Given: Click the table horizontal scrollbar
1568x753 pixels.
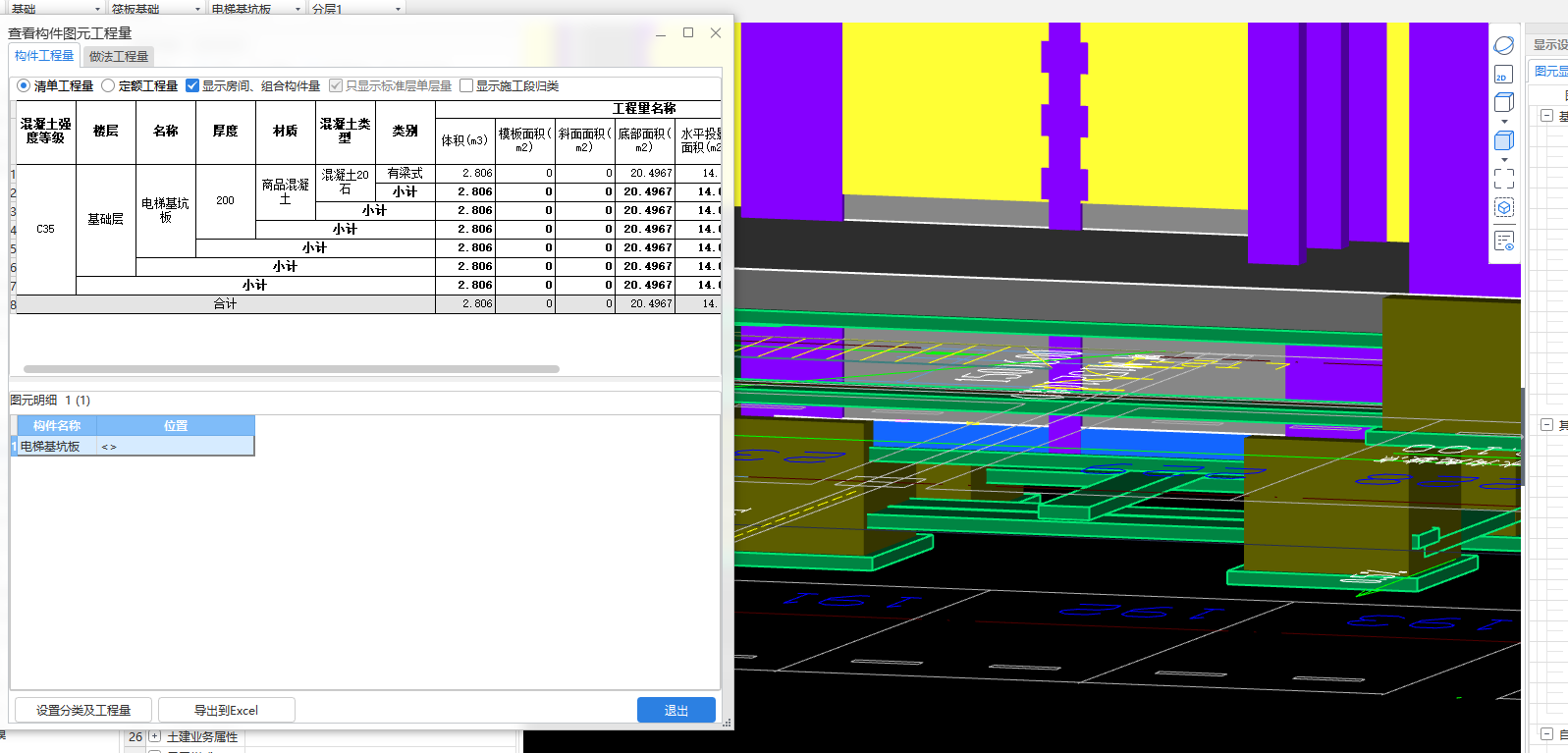Looking at the screenshot, I should (292, 369).
